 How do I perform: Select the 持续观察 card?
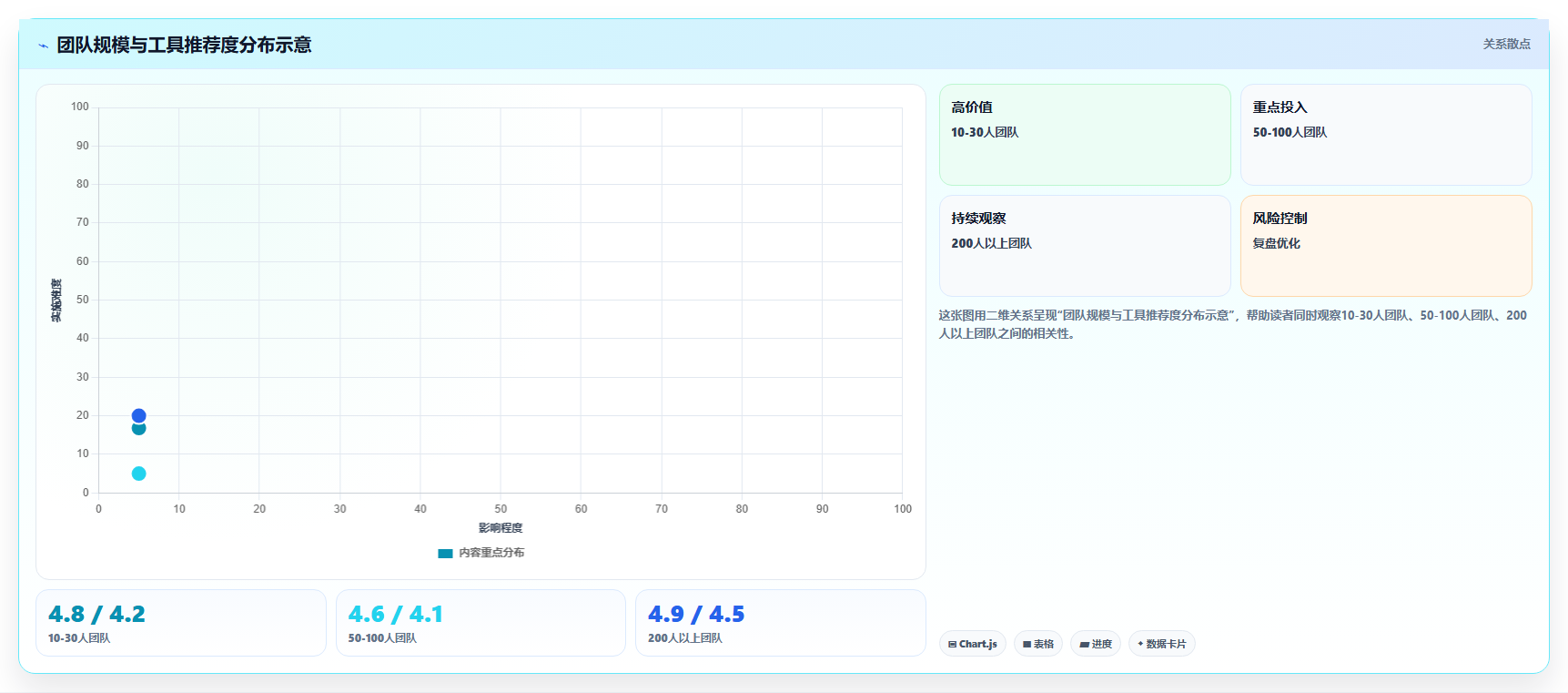tap(1085, 246)
